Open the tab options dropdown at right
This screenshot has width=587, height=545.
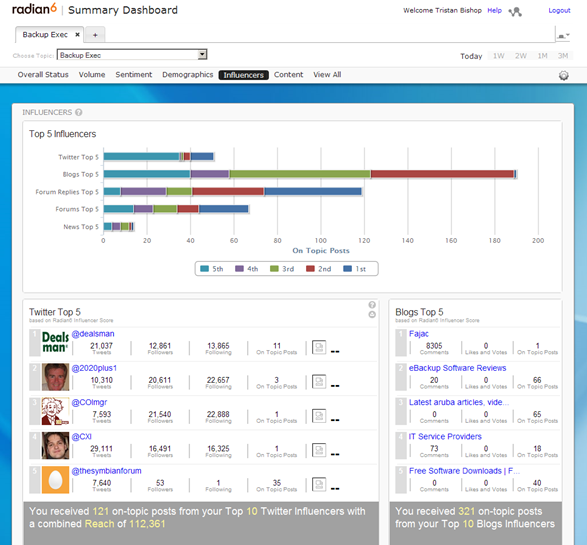pos(563,36)
